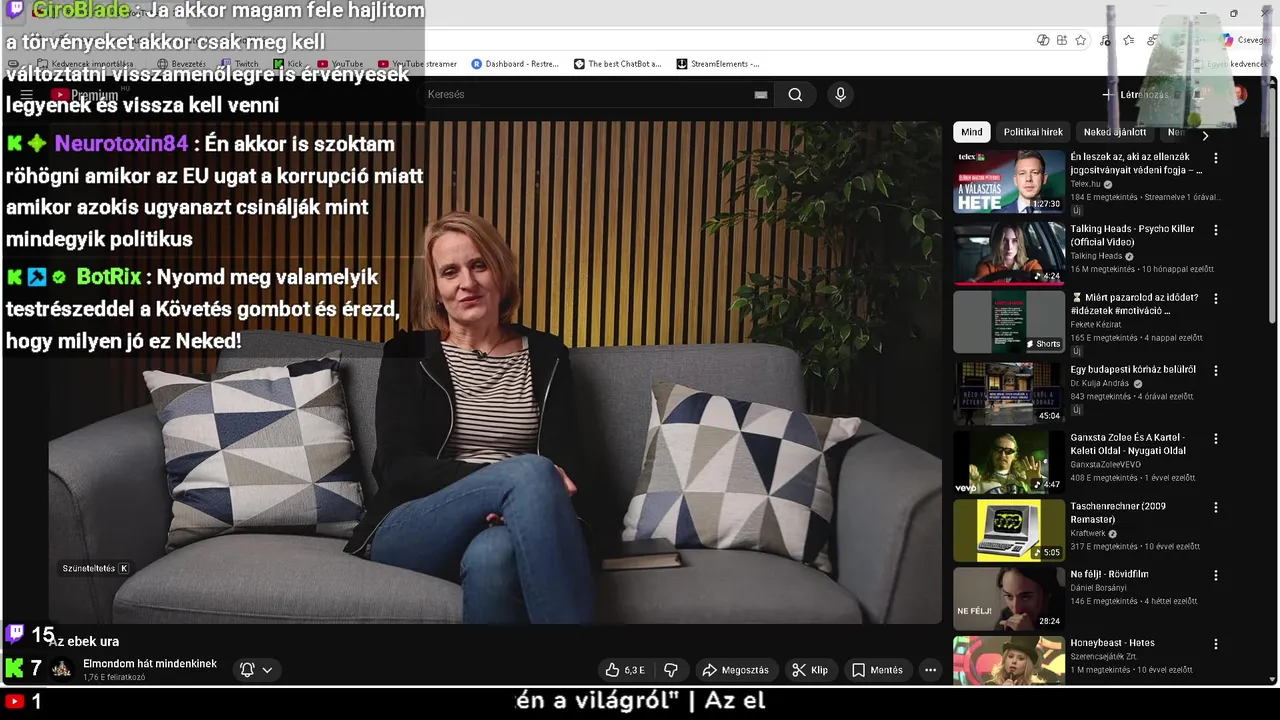The height and width of the screenshot is (720, 1280).
Task: Open Kraftwerk channel name
Action: (1087, 533)
